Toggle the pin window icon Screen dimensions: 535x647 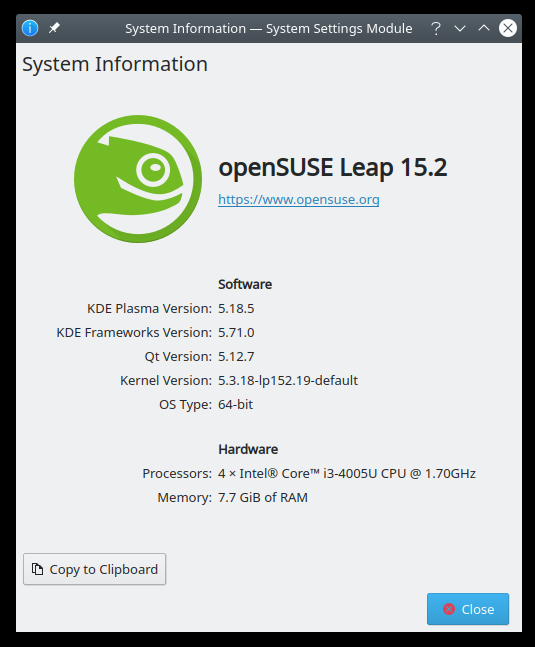54,28
